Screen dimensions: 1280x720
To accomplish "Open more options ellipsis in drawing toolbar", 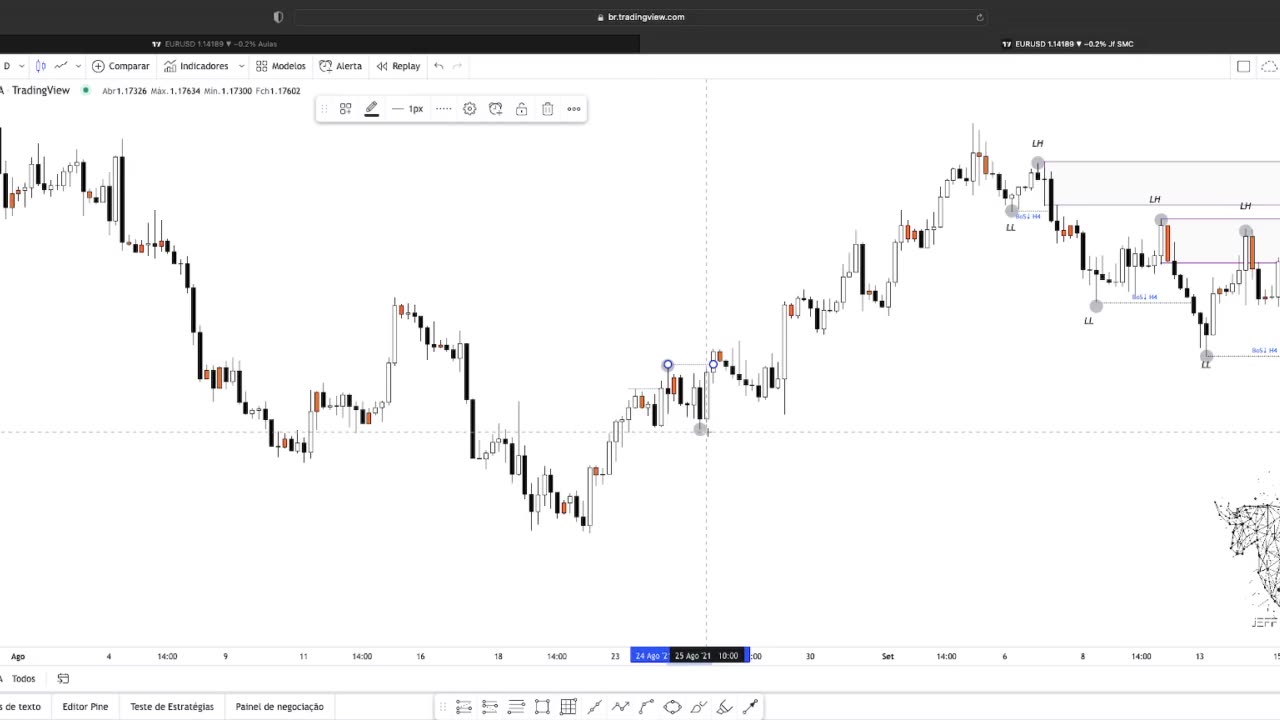I will tap(574, 109).
